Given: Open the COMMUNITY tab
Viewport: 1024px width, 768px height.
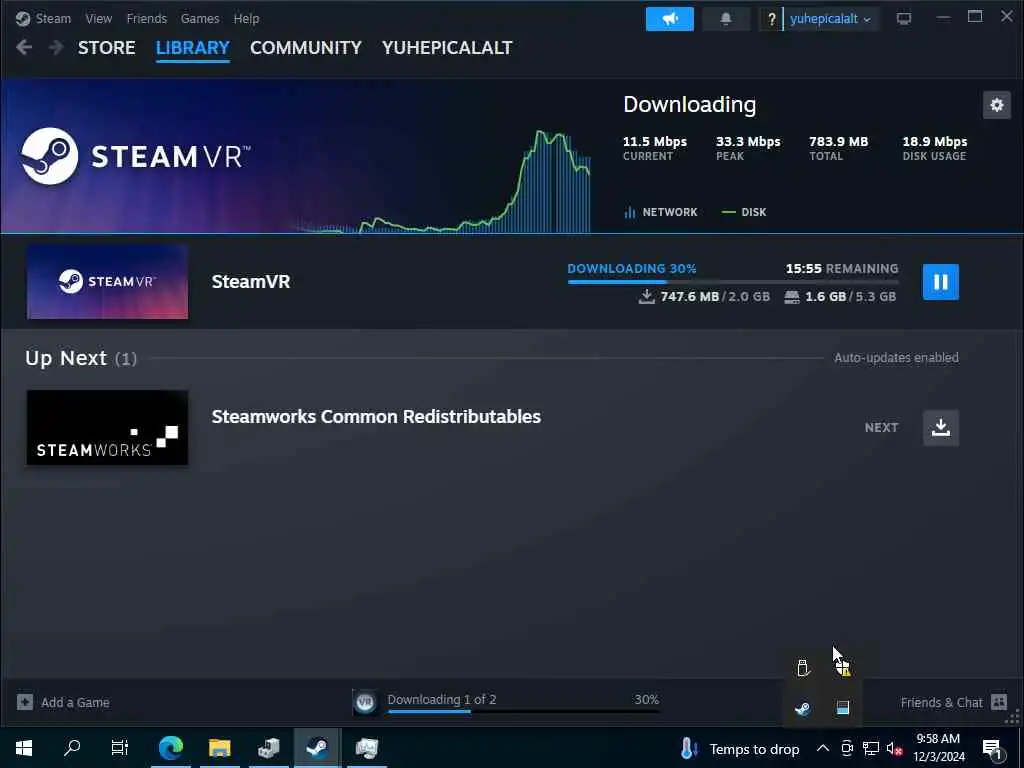Looking at the screenshot, I should (306, 48).
